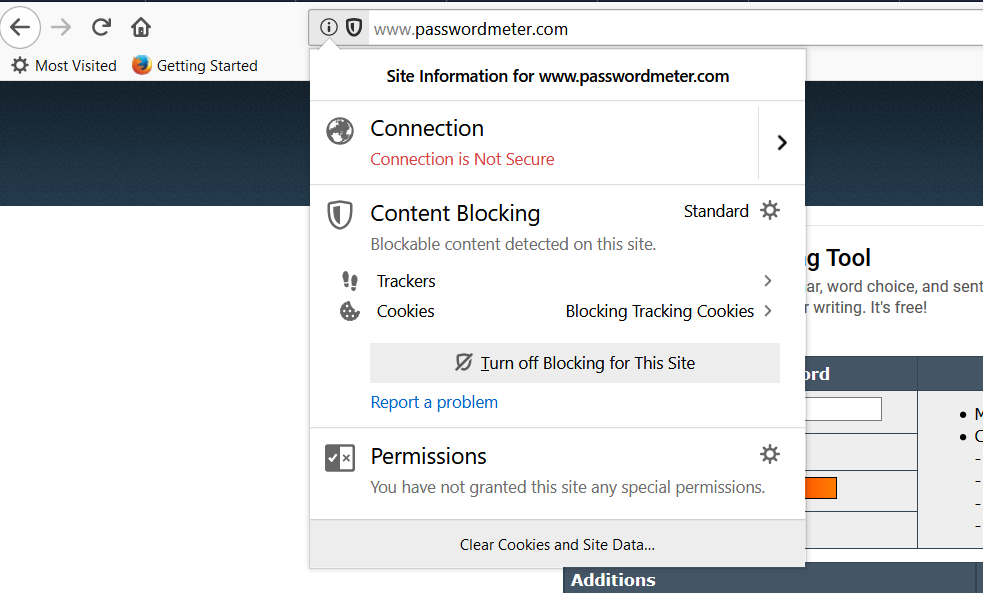Click the 'Standard' blocking level label
The height and width of the screenshot is (593, 983).
[x=716, y=211]
